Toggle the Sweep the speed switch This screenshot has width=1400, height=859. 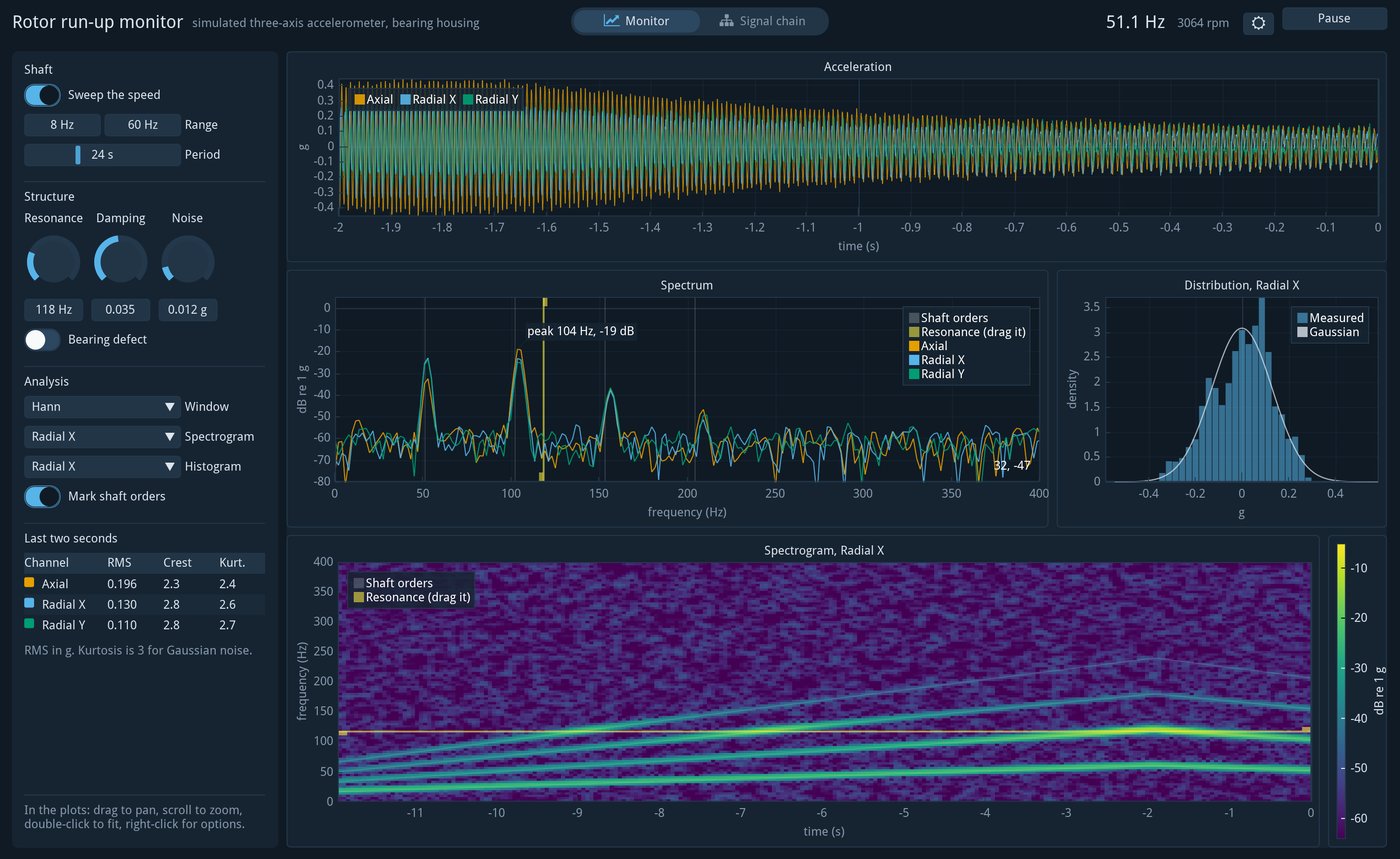pos(42,95)
